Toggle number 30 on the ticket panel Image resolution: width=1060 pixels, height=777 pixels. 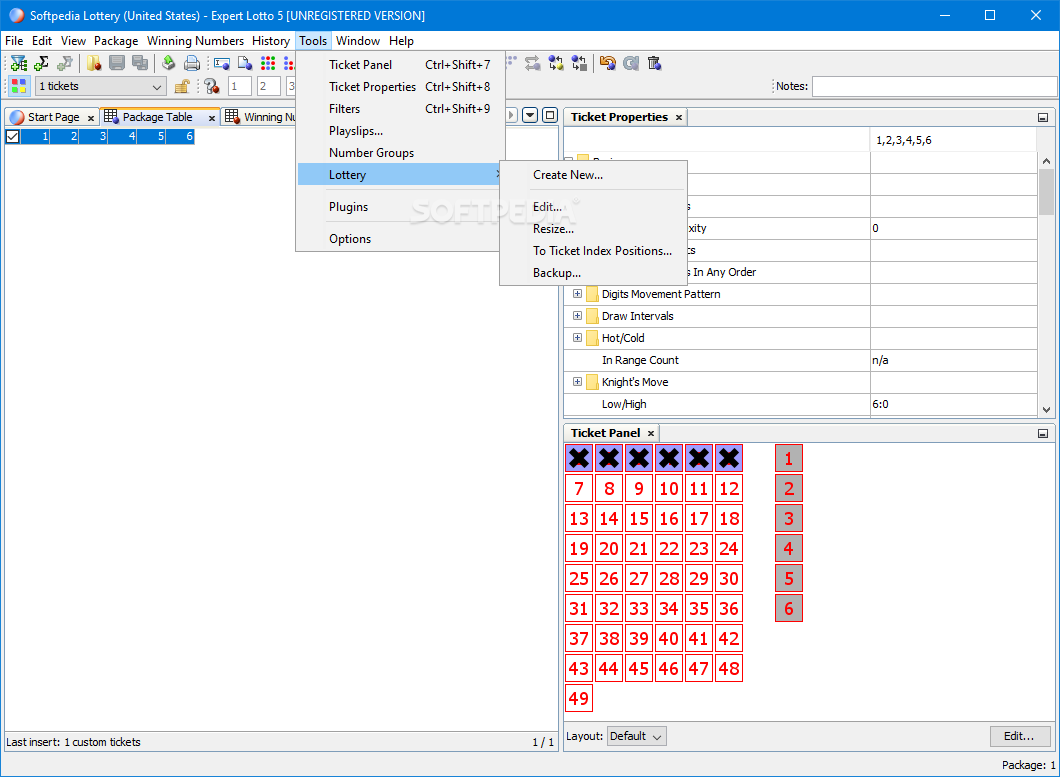coord(729,578)
